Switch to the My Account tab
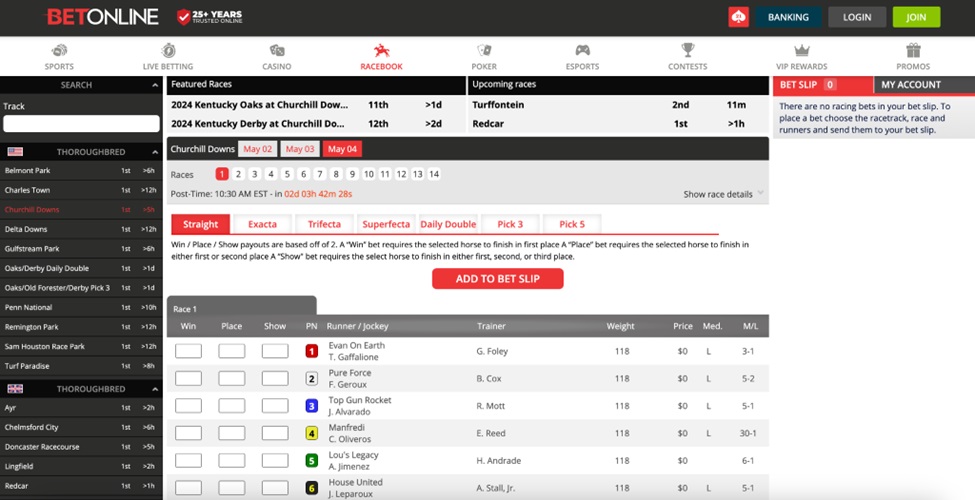The width and height of the screenshot is (975, 500). (x=910, y=85)
